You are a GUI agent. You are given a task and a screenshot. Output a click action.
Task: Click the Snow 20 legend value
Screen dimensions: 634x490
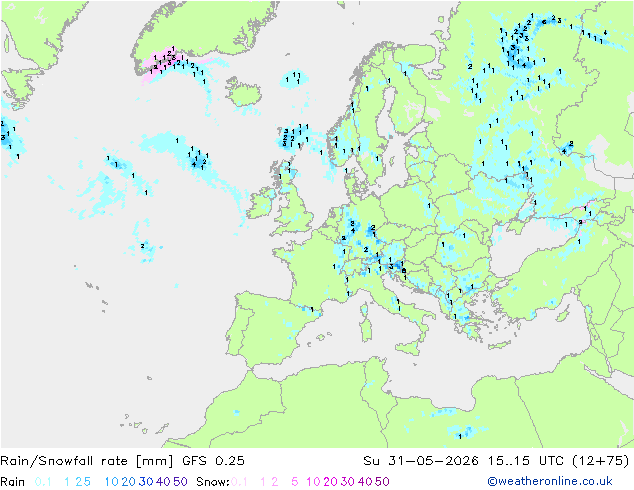coord(330,482)
